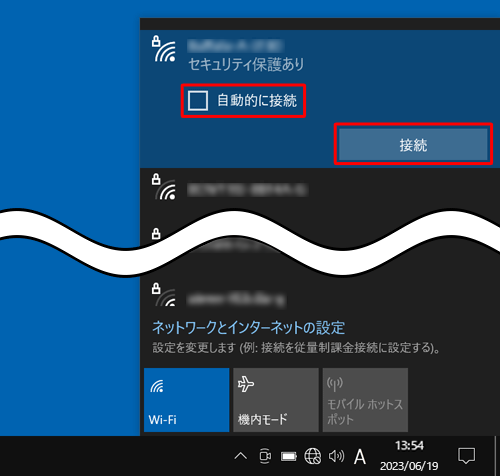Open the speaker volume tray icon
The height and width of the screenshot is (476, 500).
pyautogui.click(x=336, y=456)
